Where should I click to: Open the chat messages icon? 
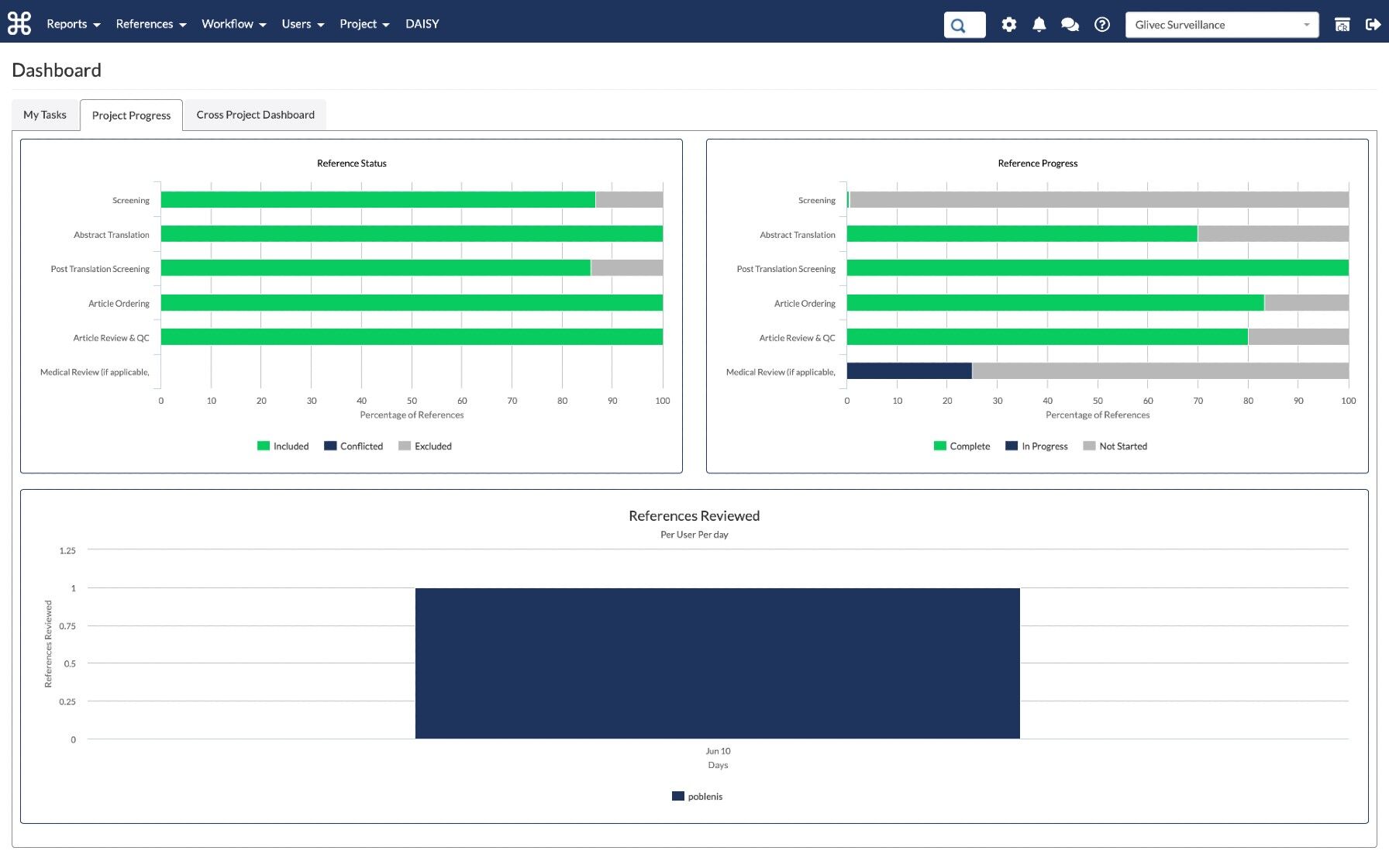coord(1070,25)
